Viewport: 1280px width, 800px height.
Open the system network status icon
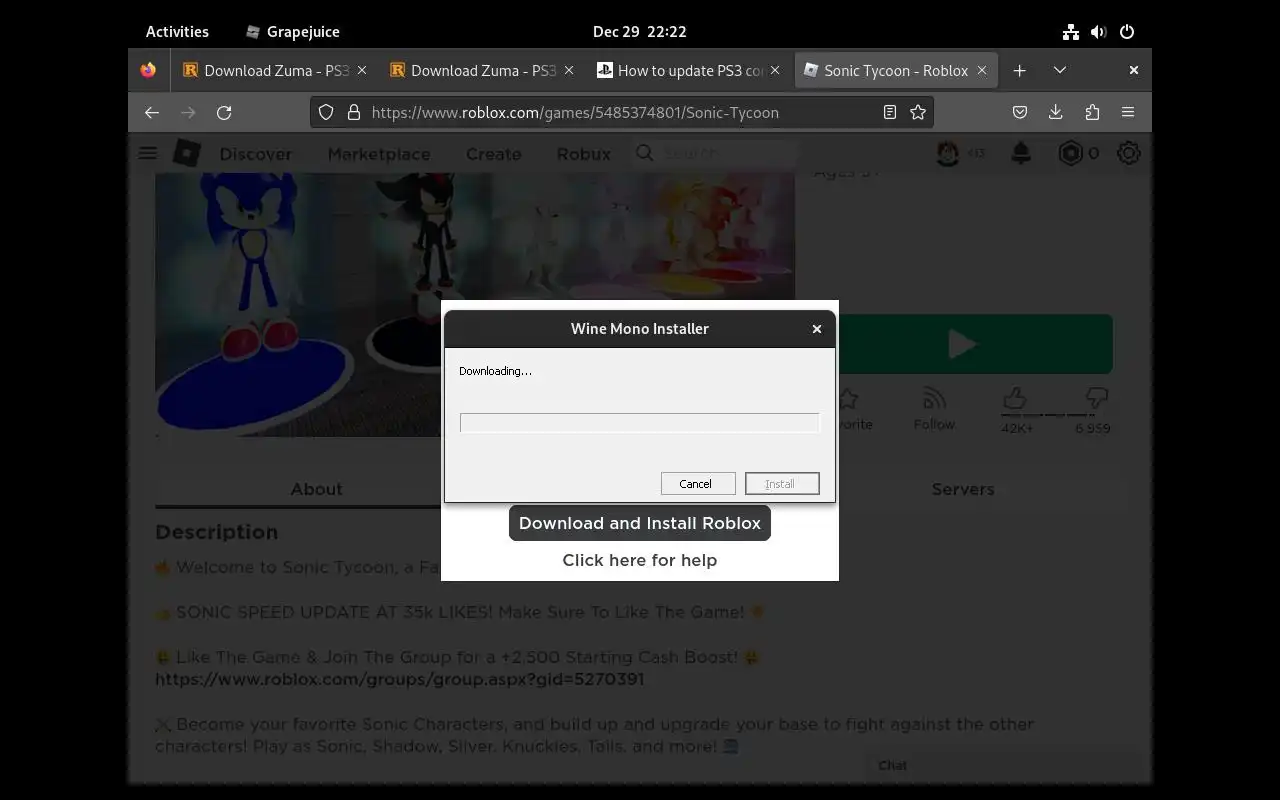click(x=1071, y=32)
